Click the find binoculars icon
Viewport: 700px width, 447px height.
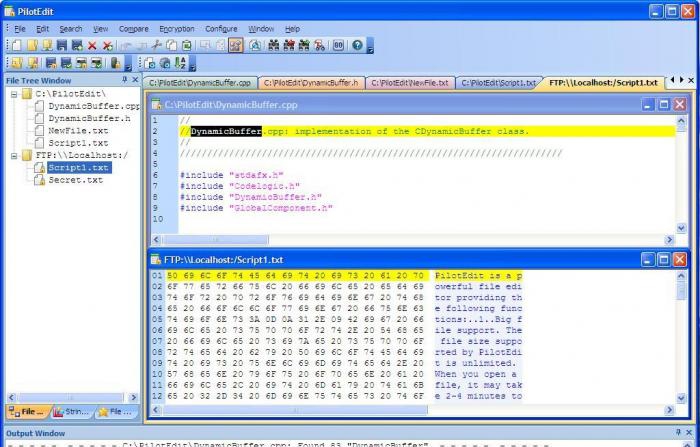pyautogui.click(x=274, y=45)
